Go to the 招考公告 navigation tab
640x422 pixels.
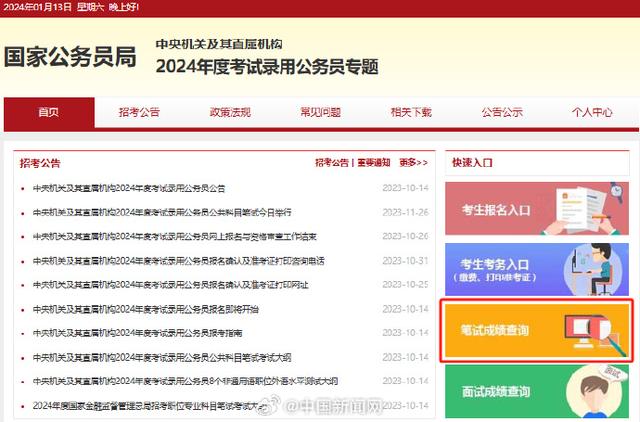point(139,112)
